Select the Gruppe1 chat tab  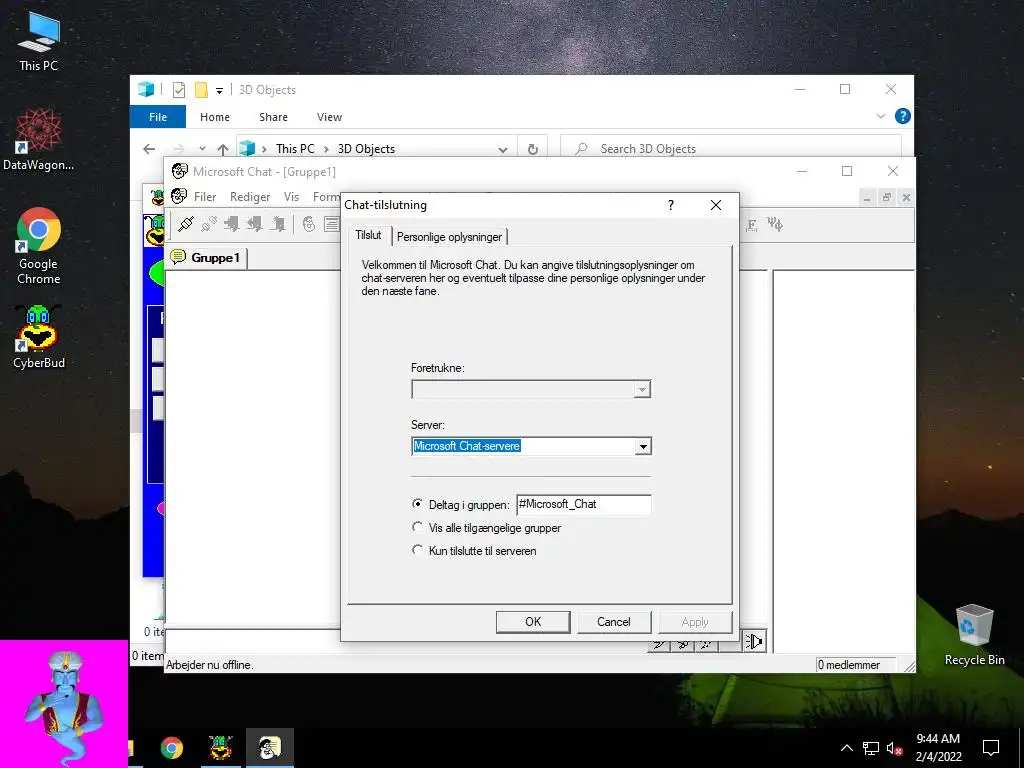(x=207, y=258)
